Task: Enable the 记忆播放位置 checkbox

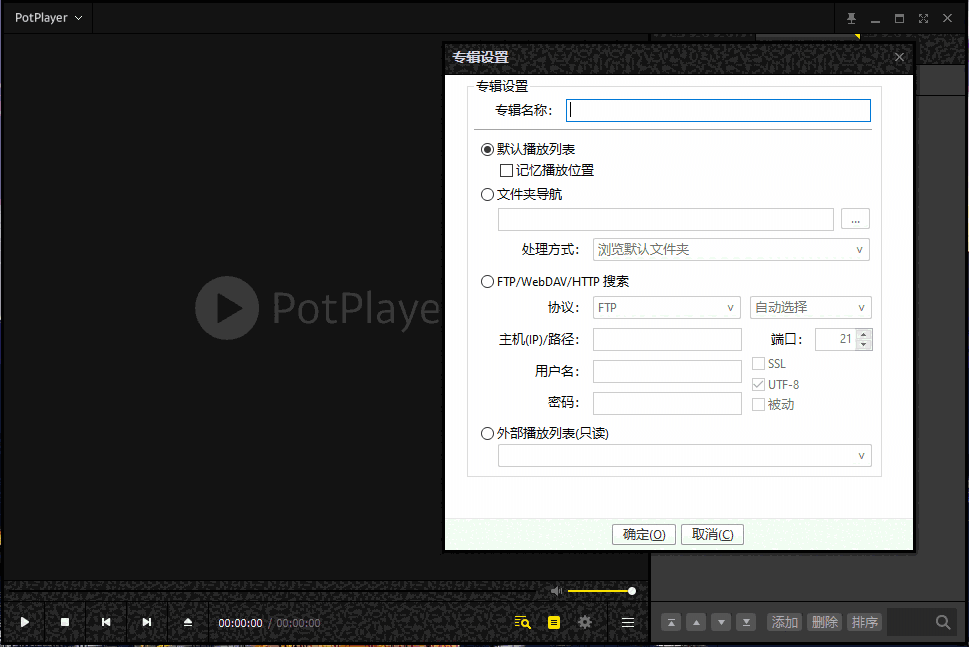Action: coord(506,170)
